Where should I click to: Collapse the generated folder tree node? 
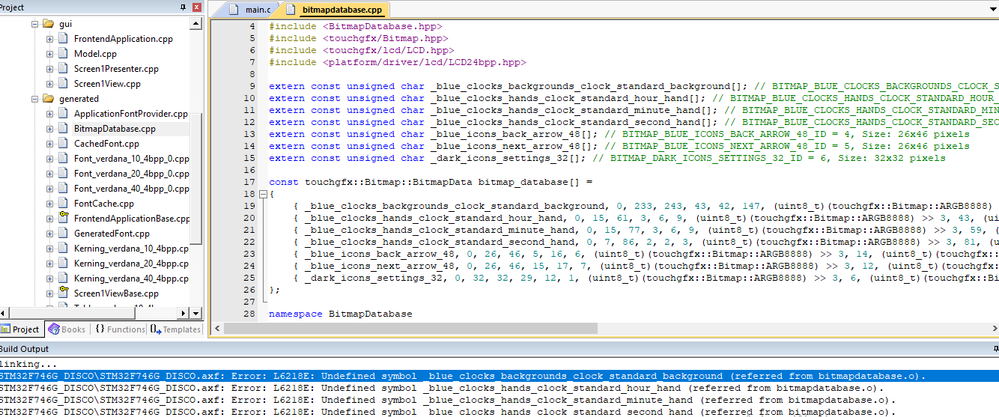33,99
